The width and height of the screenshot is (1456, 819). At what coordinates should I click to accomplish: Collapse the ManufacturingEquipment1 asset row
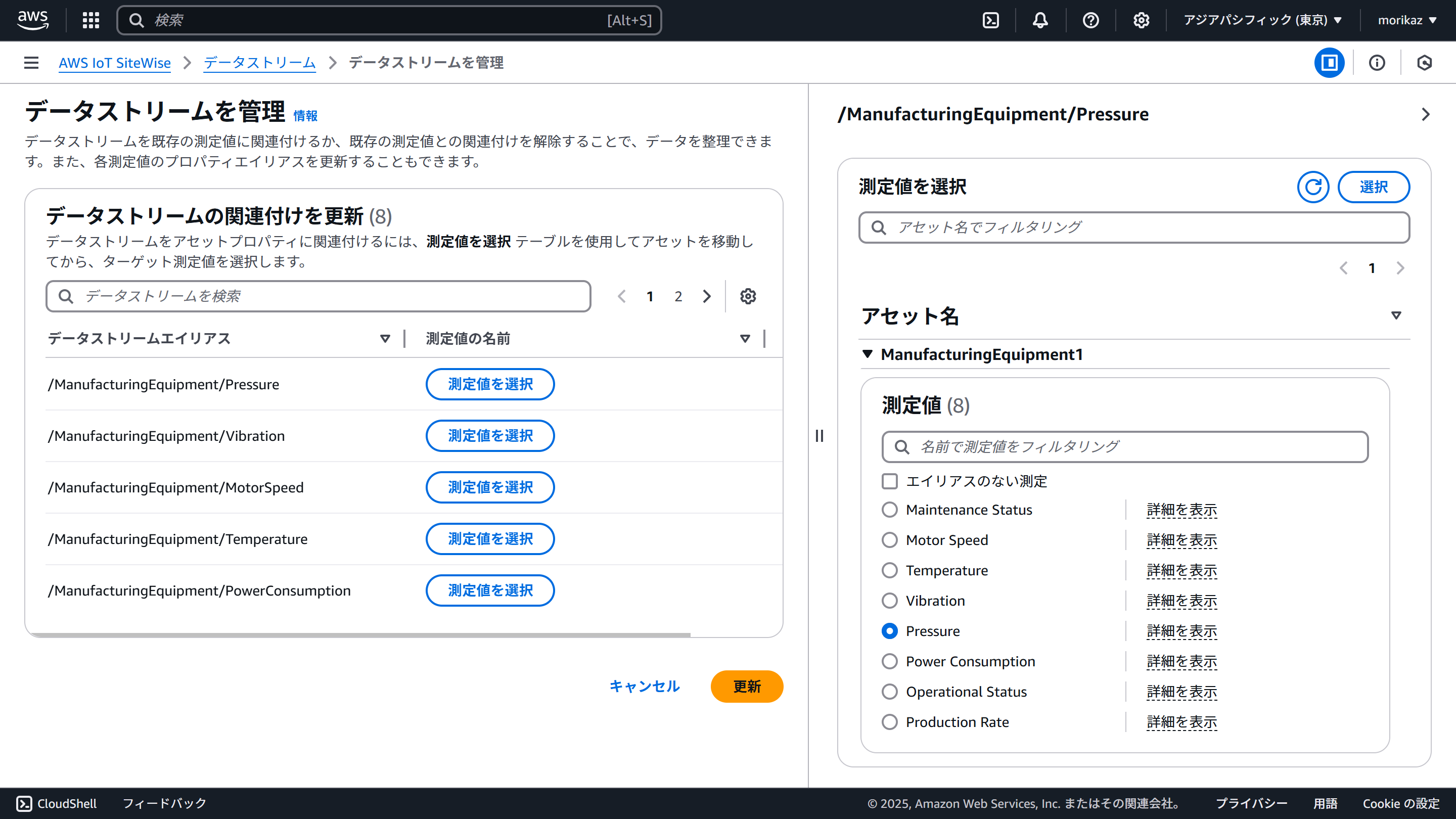coord(867,354)
